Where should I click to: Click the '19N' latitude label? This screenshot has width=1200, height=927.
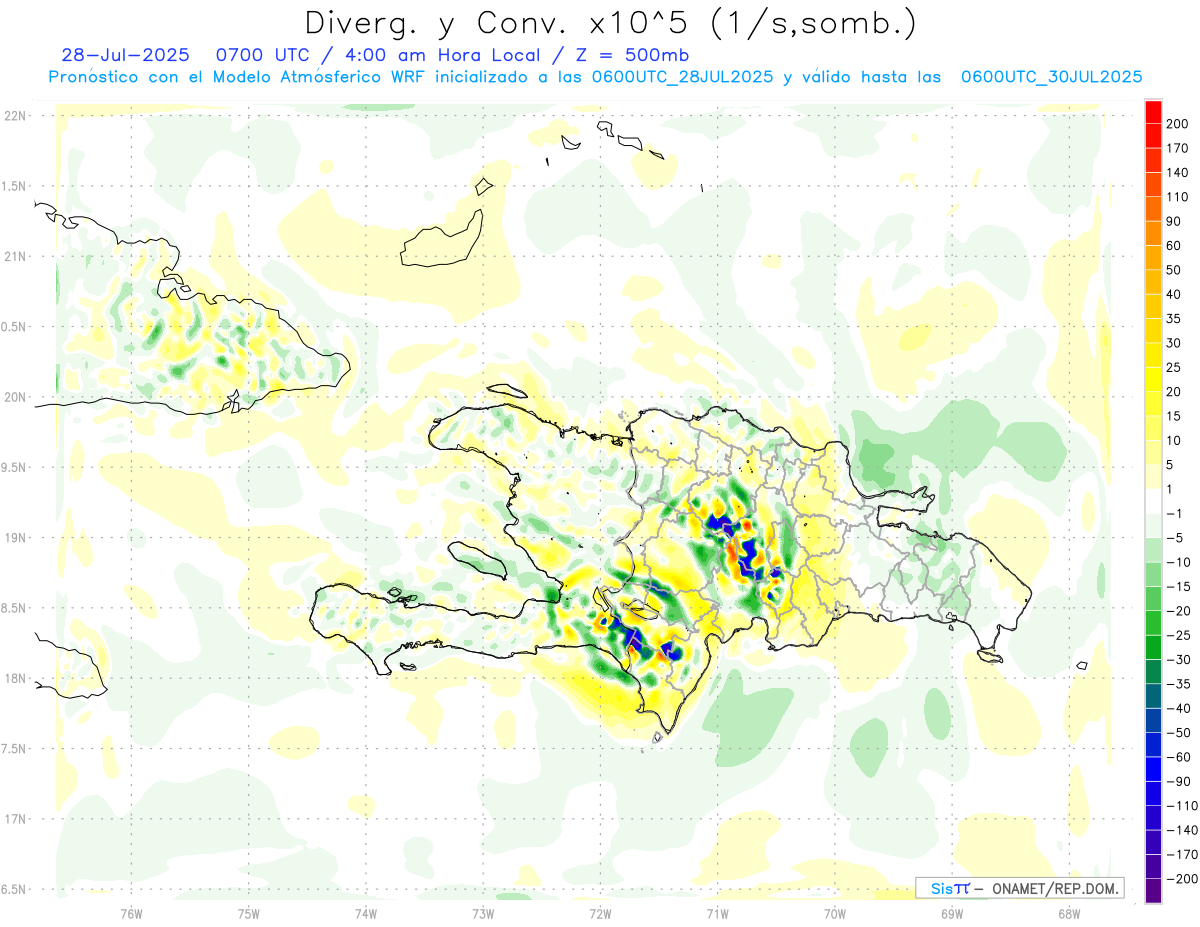14,538
